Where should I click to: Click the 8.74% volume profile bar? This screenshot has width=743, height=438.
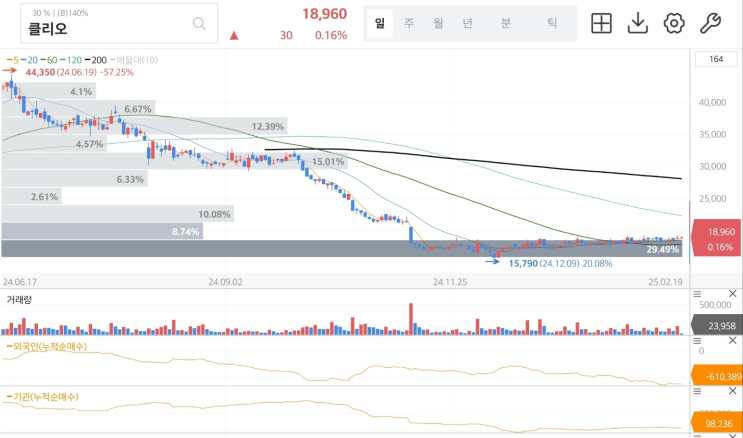(102, 231)
